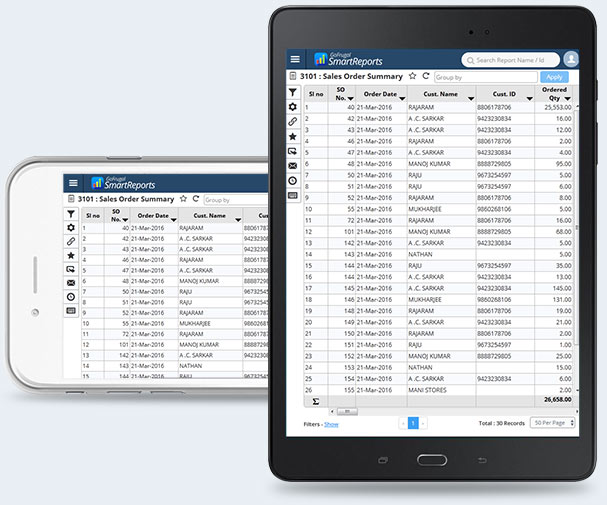Click the Search Report Name / Id field

[510, 60]
